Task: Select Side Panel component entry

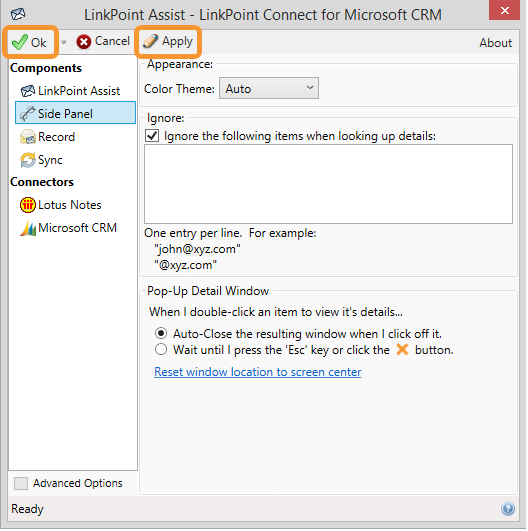Action: pyautogui.click(x=75, y=113)
